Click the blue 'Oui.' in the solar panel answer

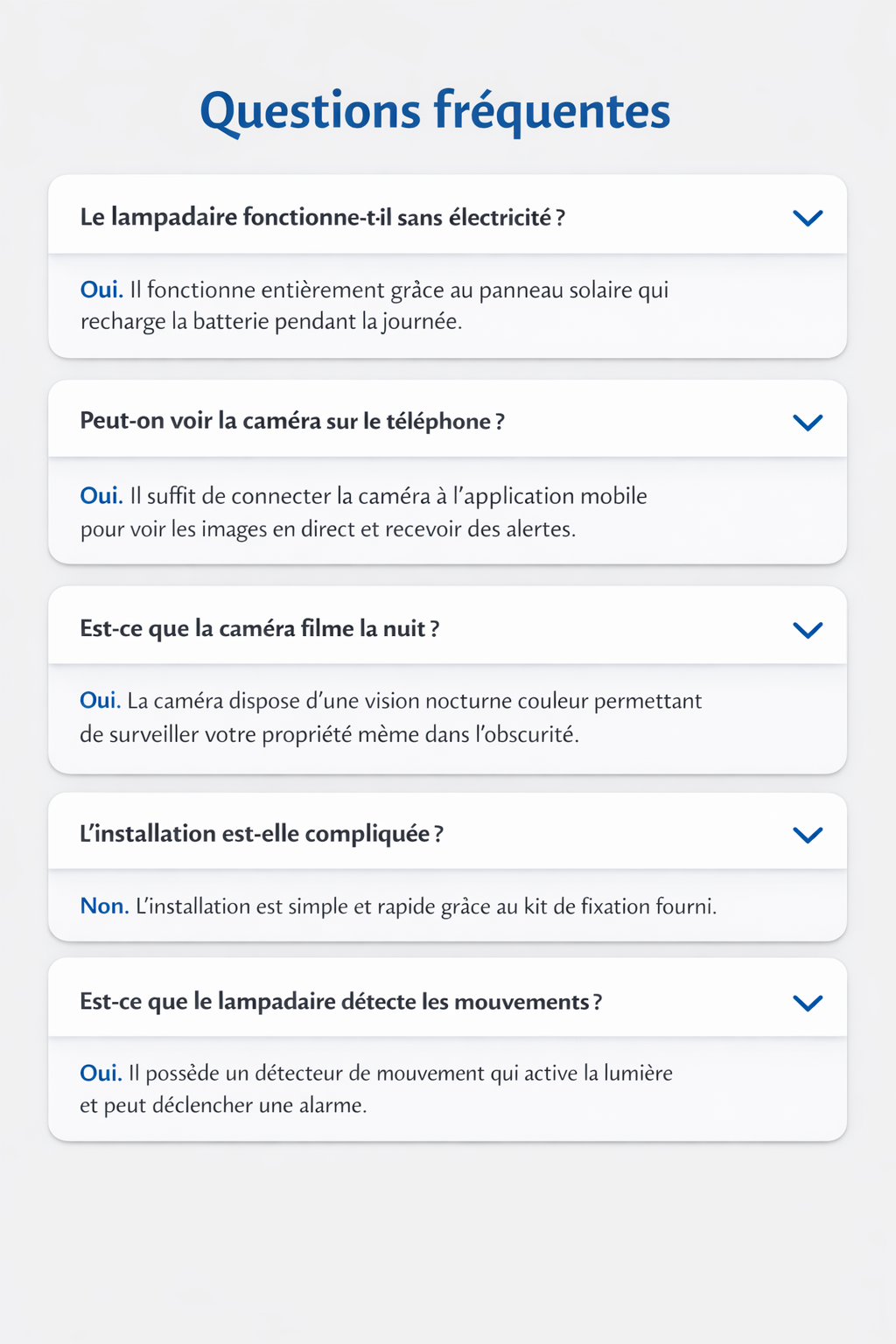[x=101, y=290]
